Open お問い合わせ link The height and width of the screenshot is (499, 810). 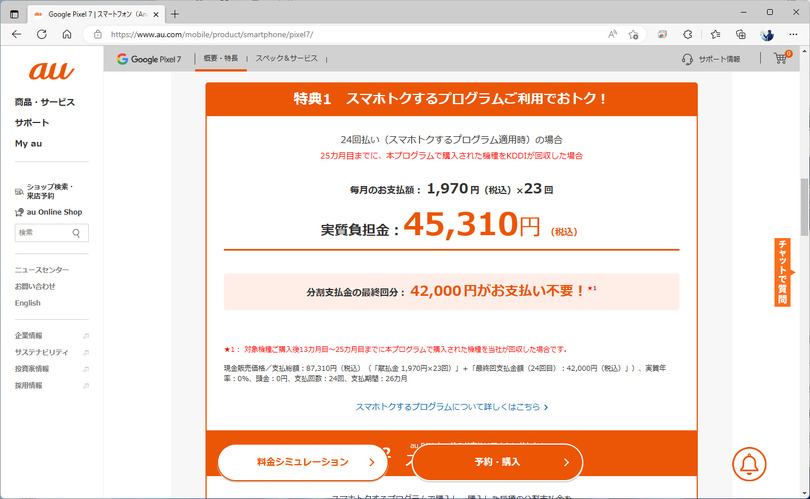pos(35,286)
